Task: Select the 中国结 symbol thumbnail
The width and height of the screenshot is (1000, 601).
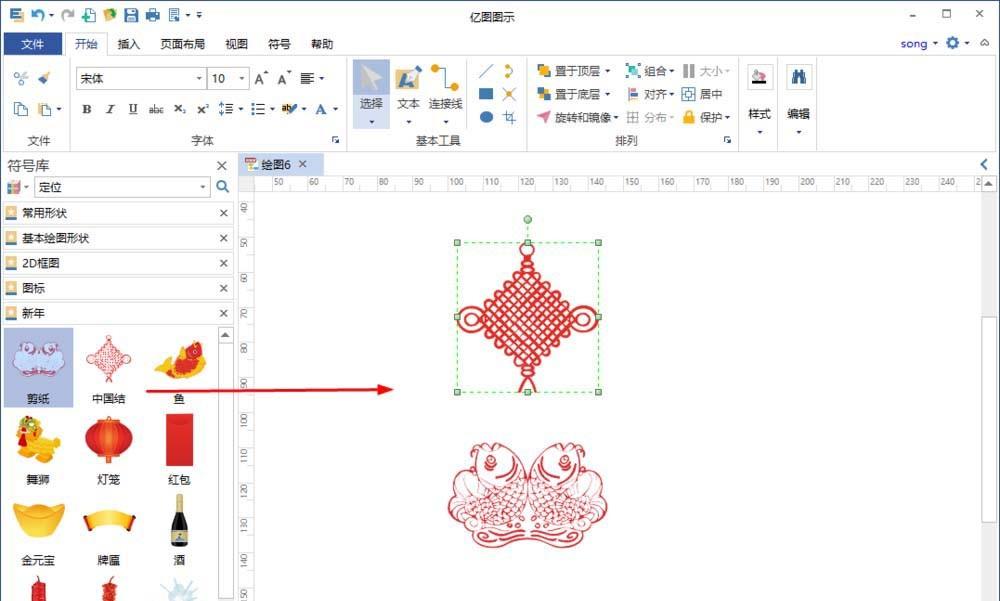Action: pyautogui.click(x=108, y=360)
